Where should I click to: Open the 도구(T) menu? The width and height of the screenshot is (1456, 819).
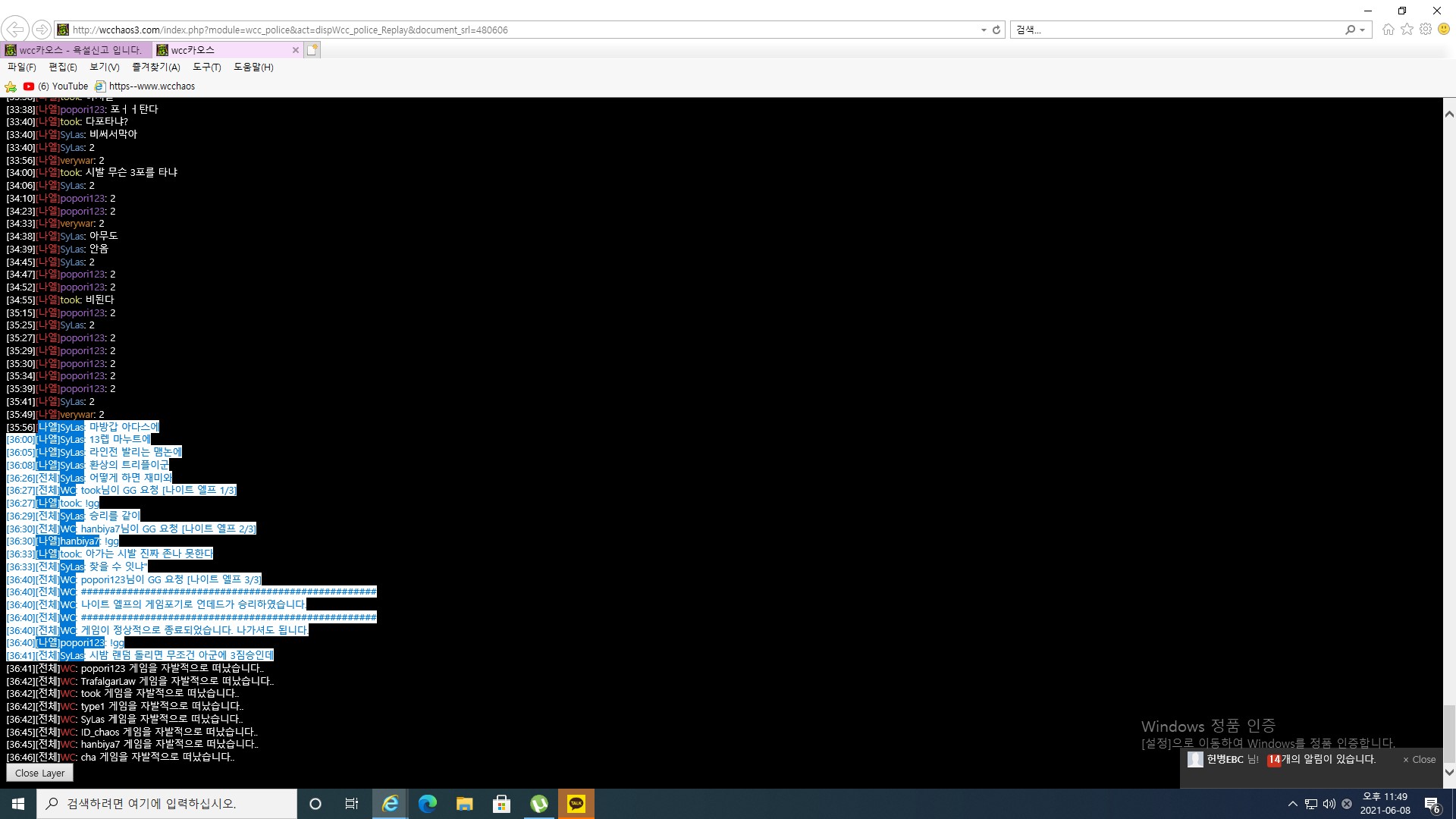207,67
